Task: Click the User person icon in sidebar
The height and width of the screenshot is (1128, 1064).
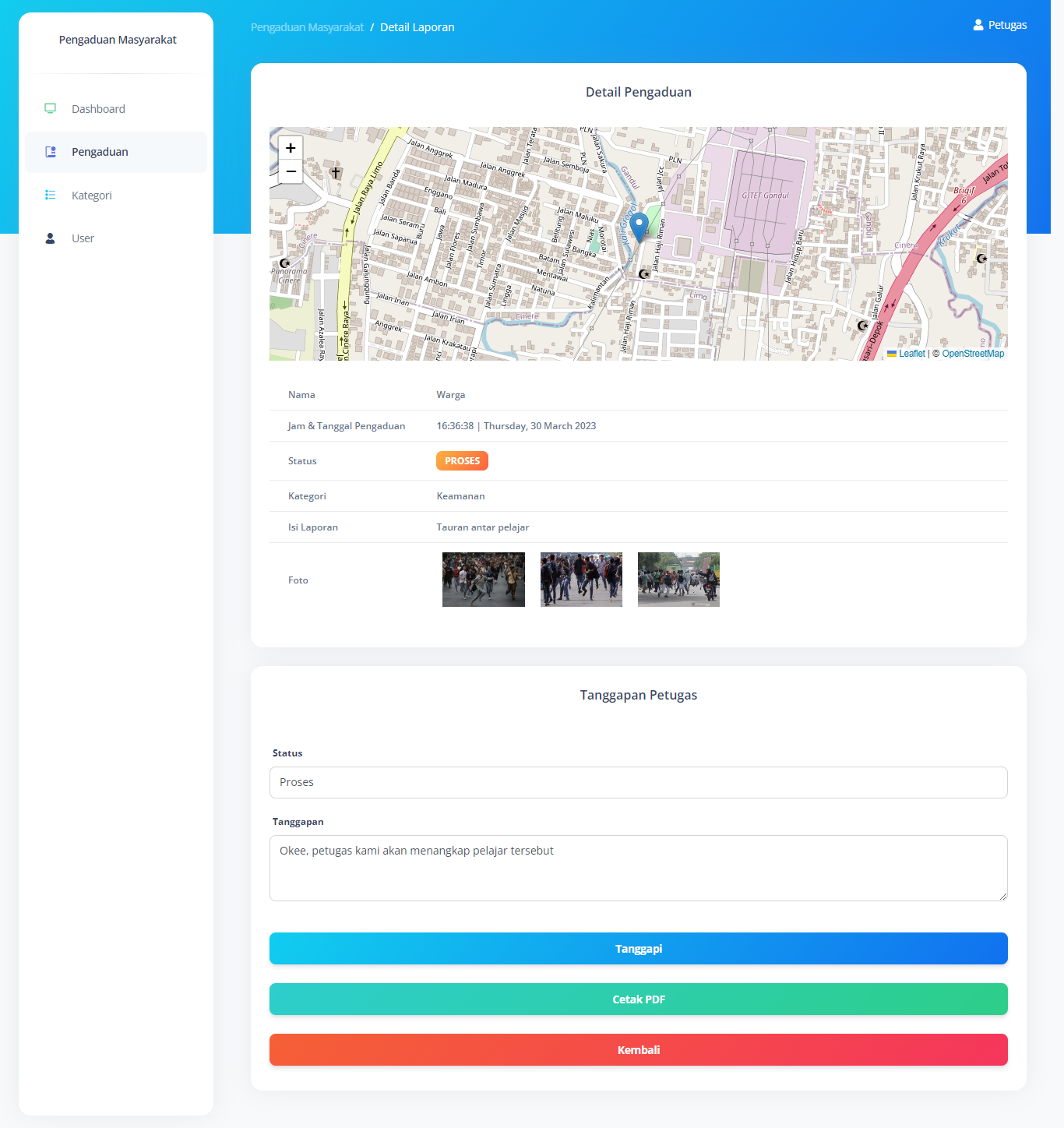Action: pos(51,238)
